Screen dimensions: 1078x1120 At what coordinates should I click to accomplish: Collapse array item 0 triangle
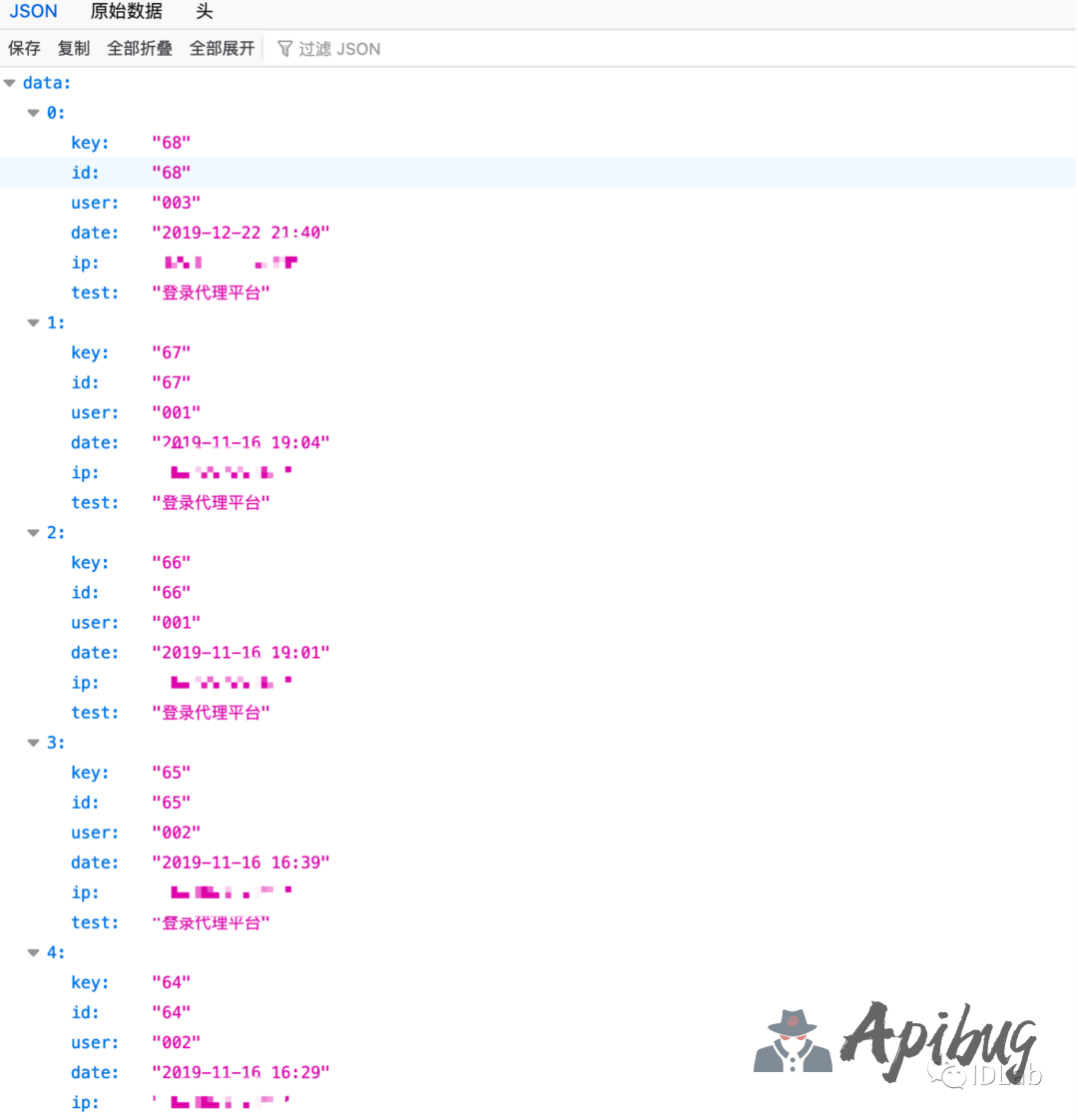[33, 114]
